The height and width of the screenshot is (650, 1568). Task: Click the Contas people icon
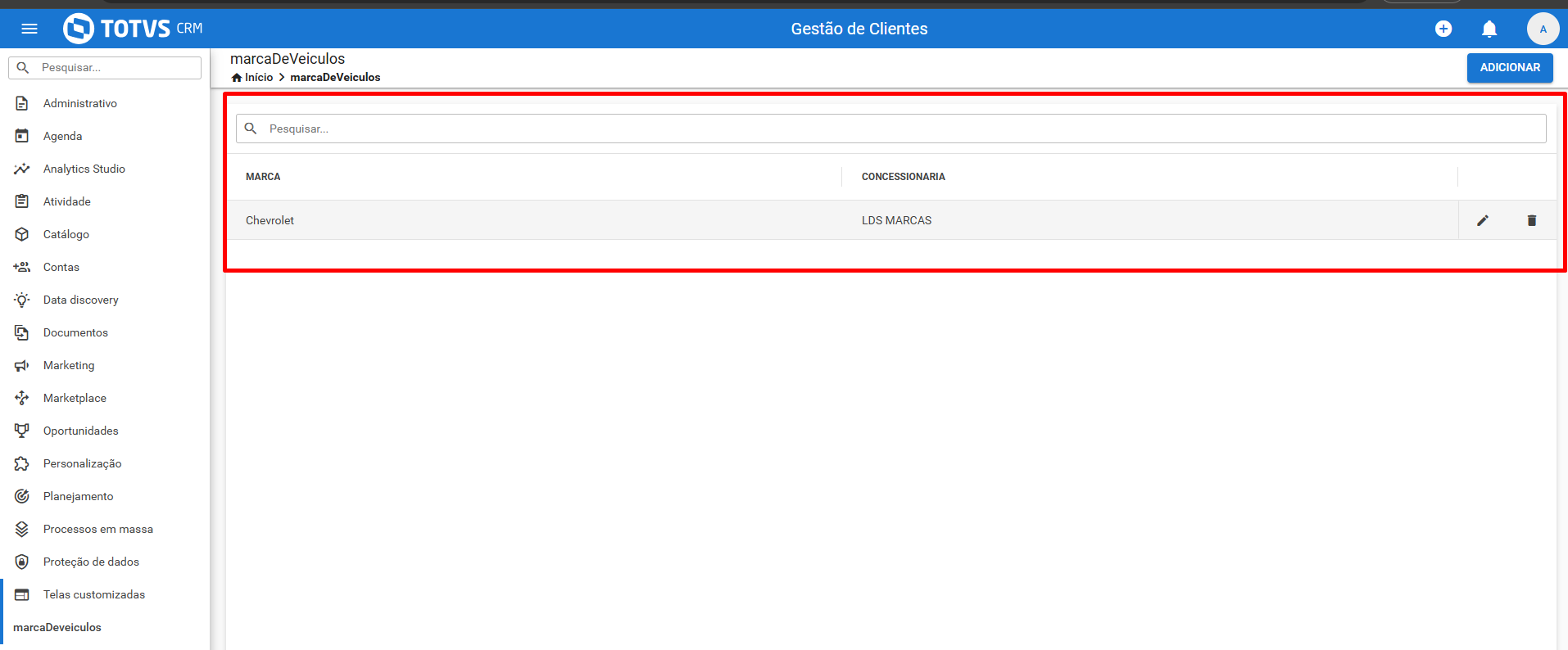(x=22, y=267)
